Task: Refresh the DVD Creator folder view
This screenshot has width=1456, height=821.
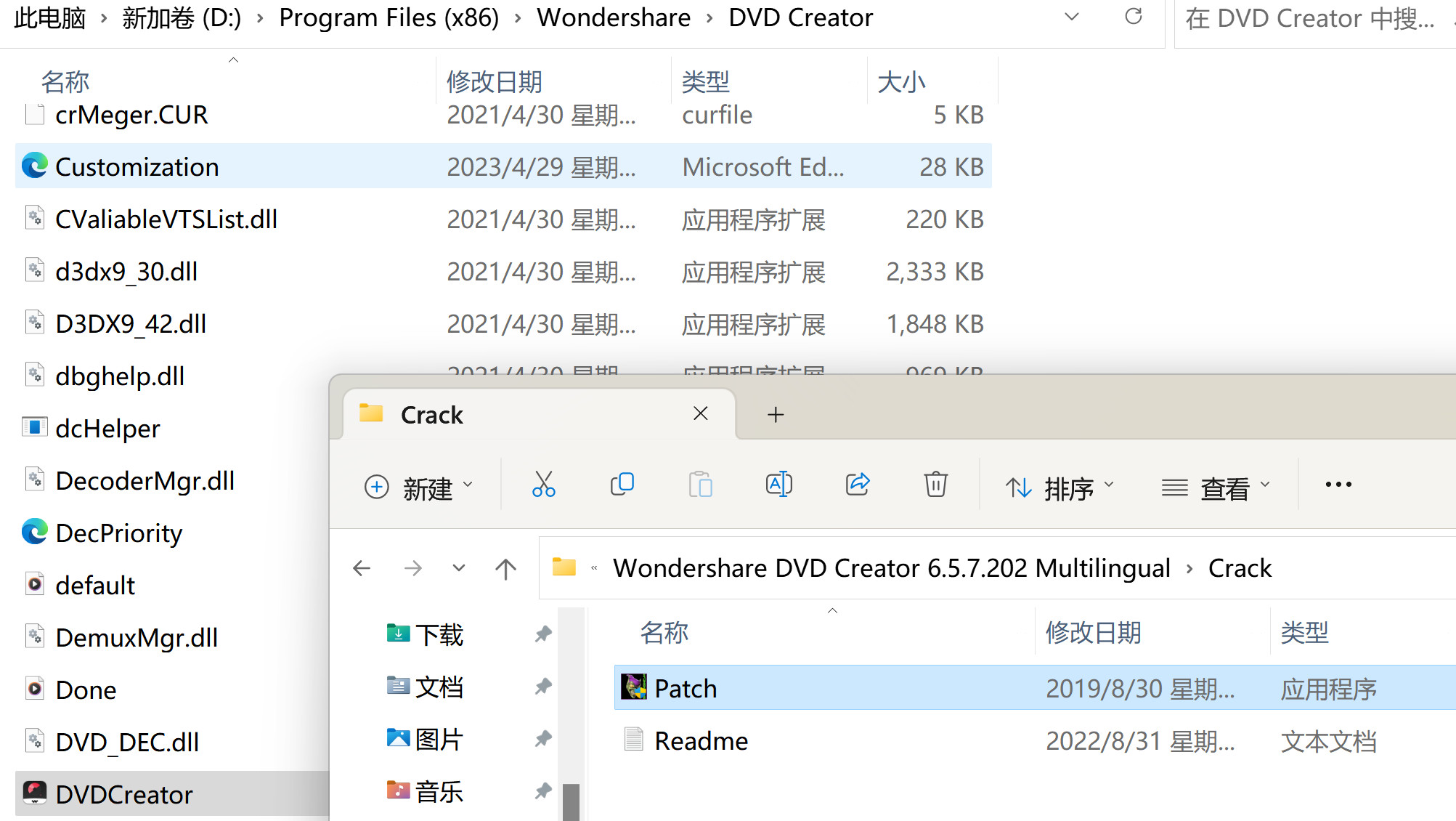Action: pyautogui.click(x=1134, y=17)
